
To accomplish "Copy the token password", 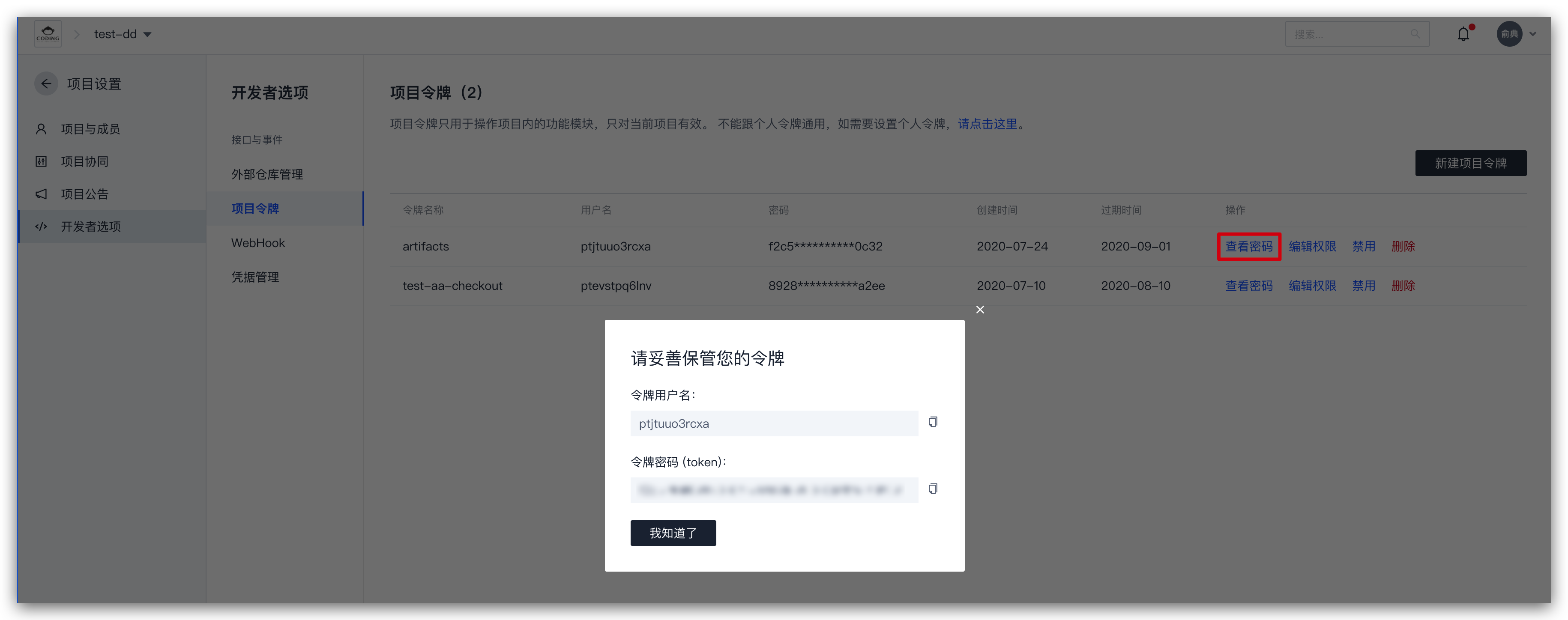I will coord(933,489).
